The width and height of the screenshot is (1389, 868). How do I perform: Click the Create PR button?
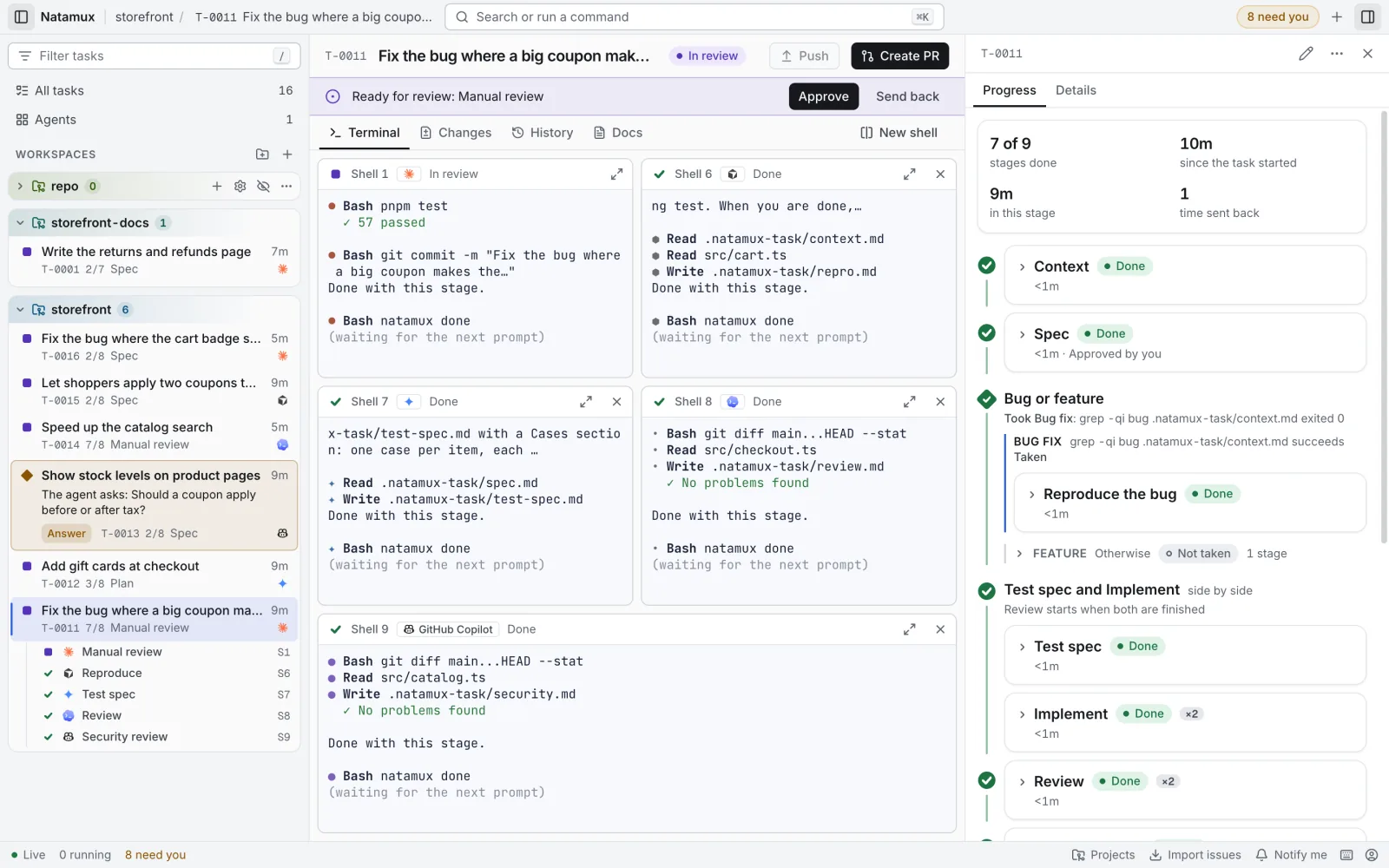[x=900, y=56]
